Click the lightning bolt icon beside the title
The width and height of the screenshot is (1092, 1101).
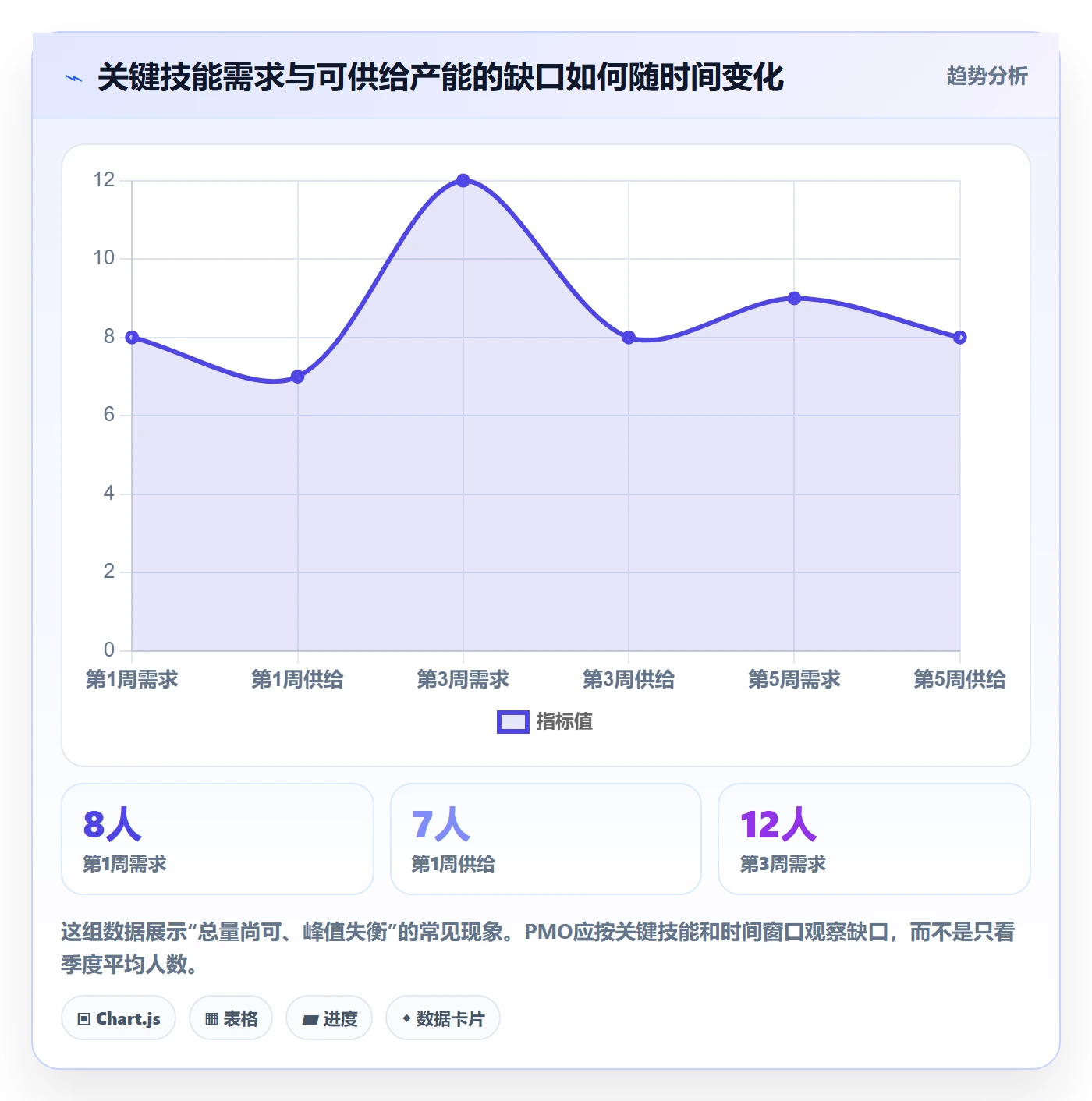pos(74,78)
